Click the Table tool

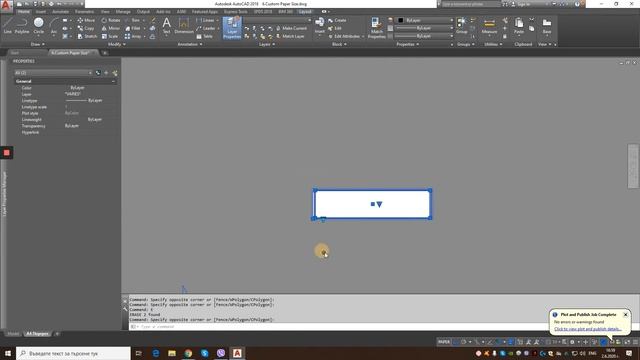pos(204,36)
